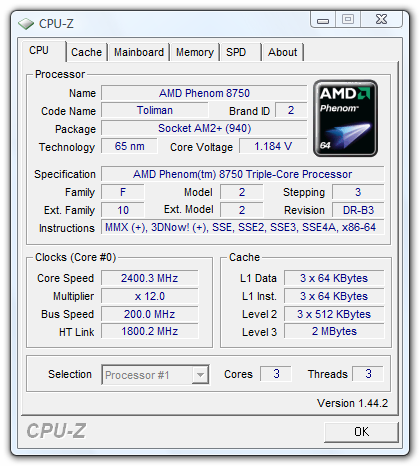Click the Revision value DR-B3

[358, 210]
